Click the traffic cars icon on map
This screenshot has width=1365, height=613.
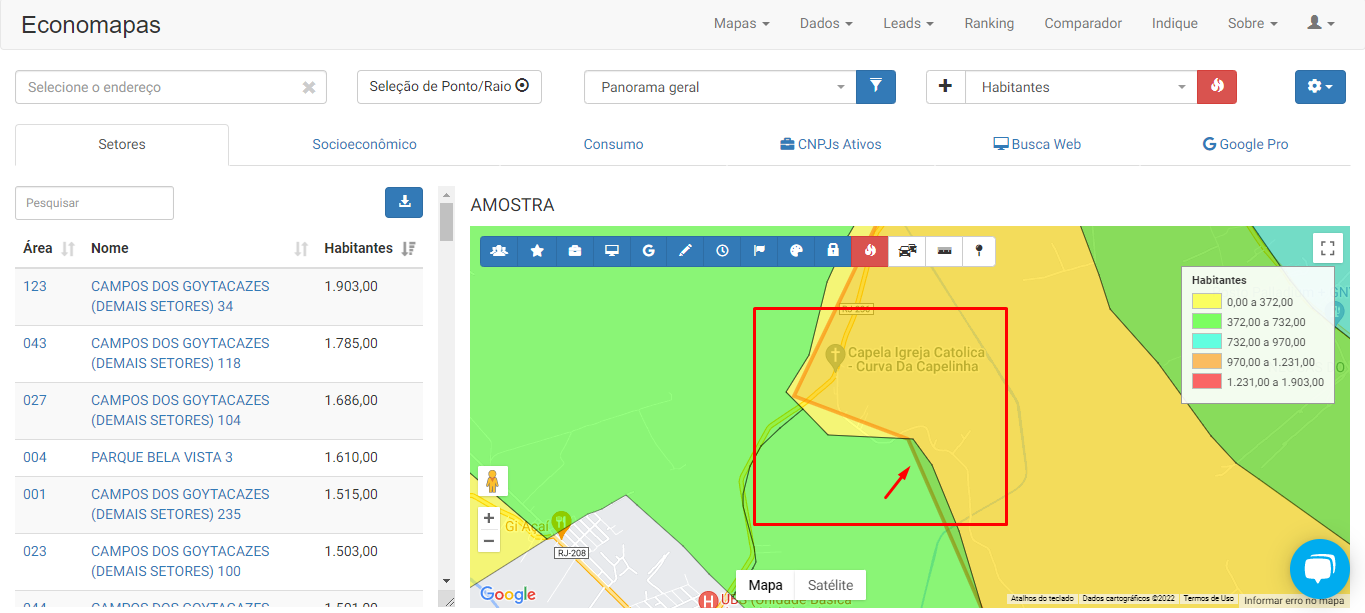(907, 251)
